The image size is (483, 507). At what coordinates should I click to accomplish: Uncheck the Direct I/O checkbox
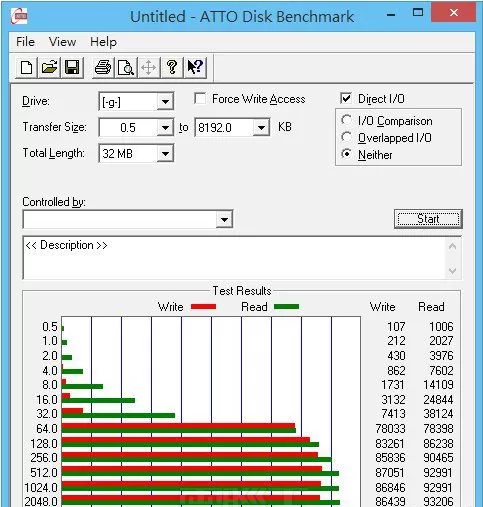(346, 98)
